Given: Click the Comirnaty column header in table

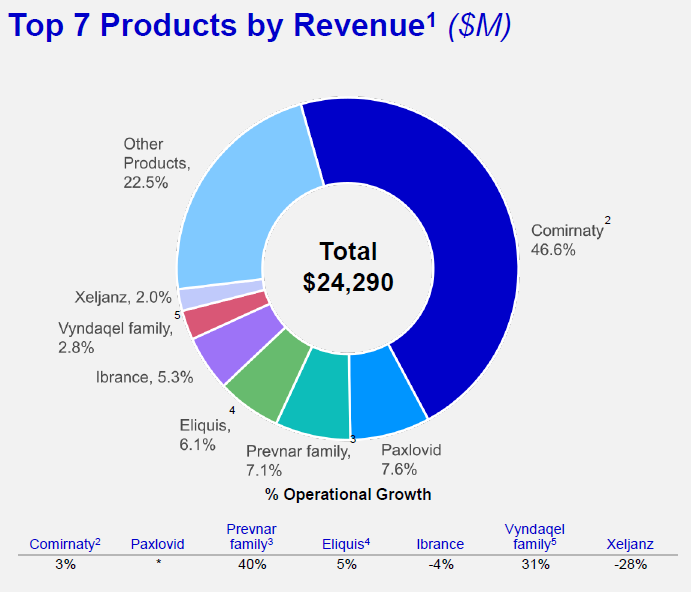Looking at the screenshot, I should tap(65, 544).
